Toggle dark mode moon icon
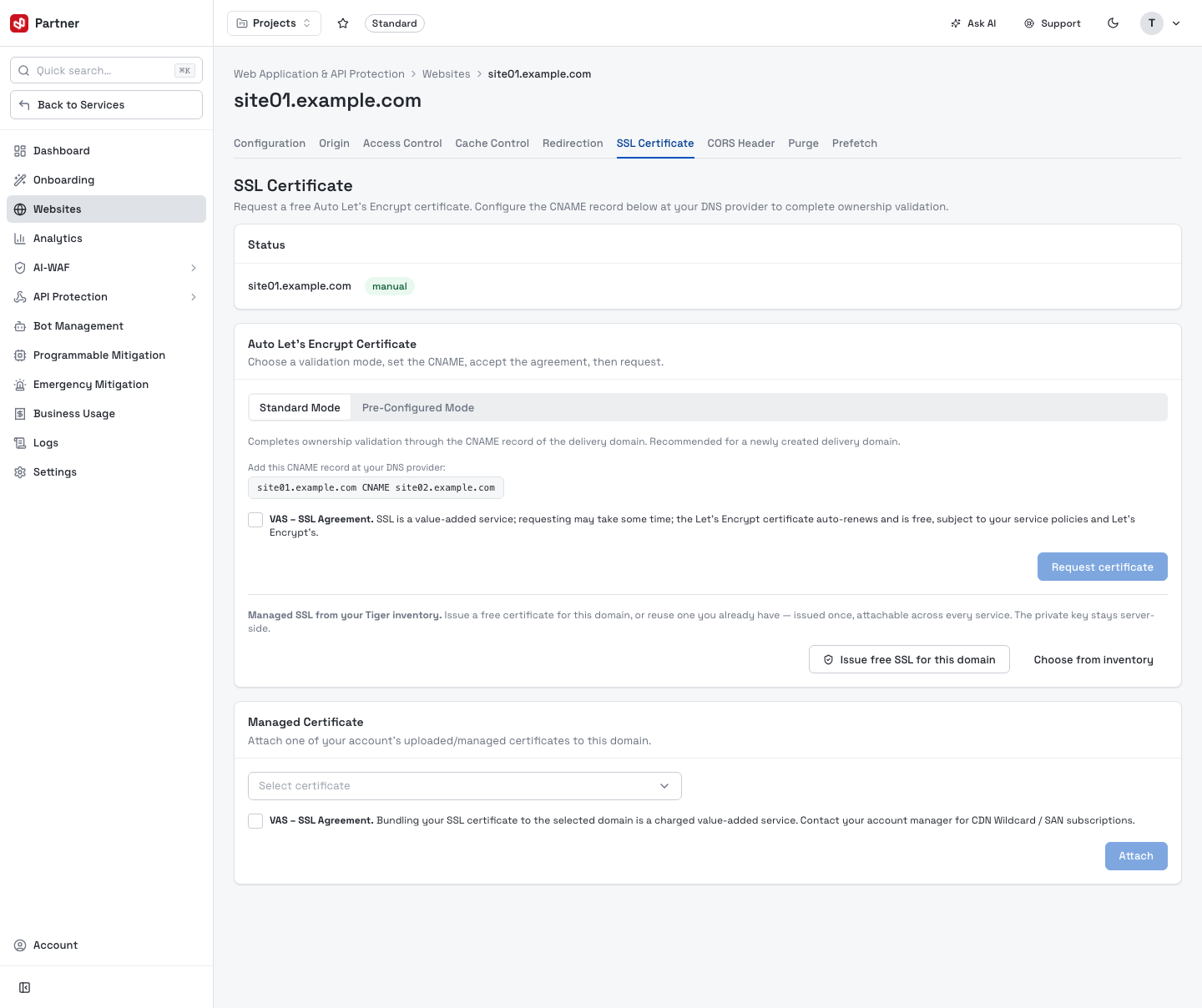Image resolution: width=1202 pixels, height=1008 pixels. pyautogui.click(x=1113, y=23)
